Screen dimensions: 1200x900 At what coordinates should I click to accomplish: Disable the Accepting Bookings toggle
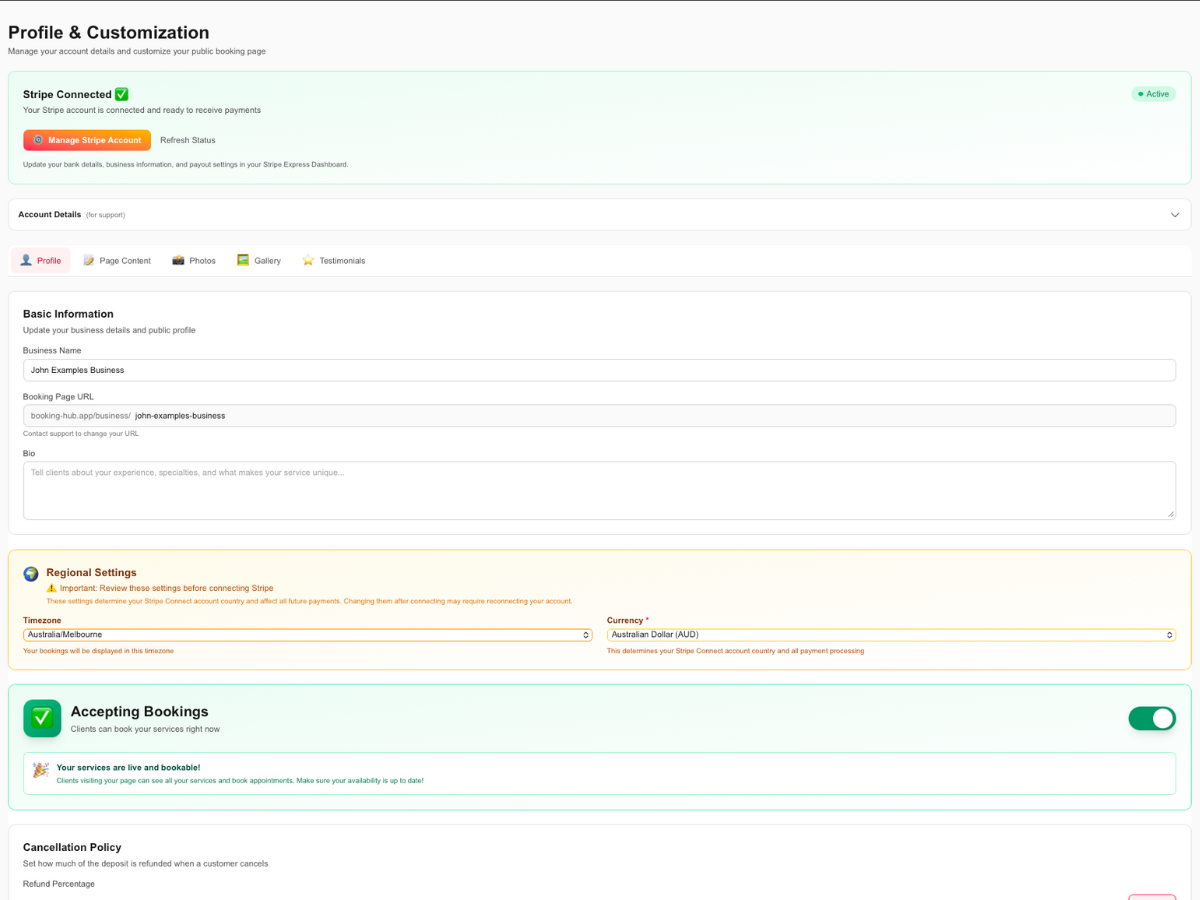click(x=1152, y=718)
